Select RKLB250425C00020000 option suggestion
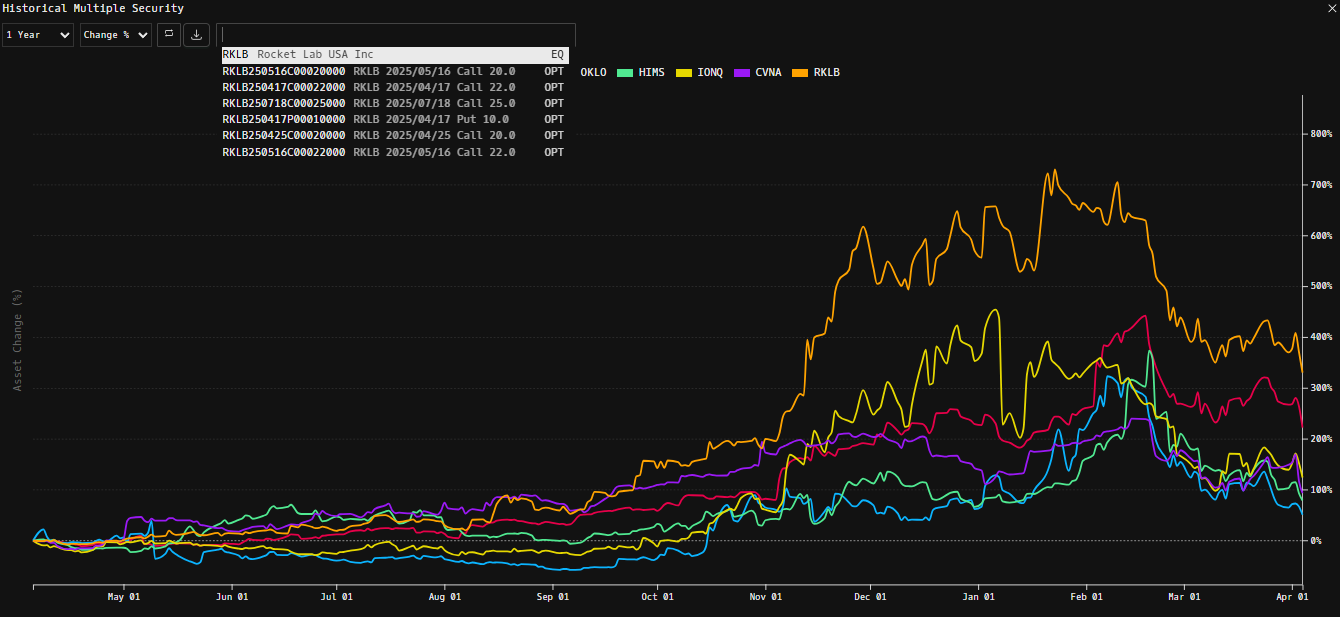 pyautogui.click(x=395, y=136)
